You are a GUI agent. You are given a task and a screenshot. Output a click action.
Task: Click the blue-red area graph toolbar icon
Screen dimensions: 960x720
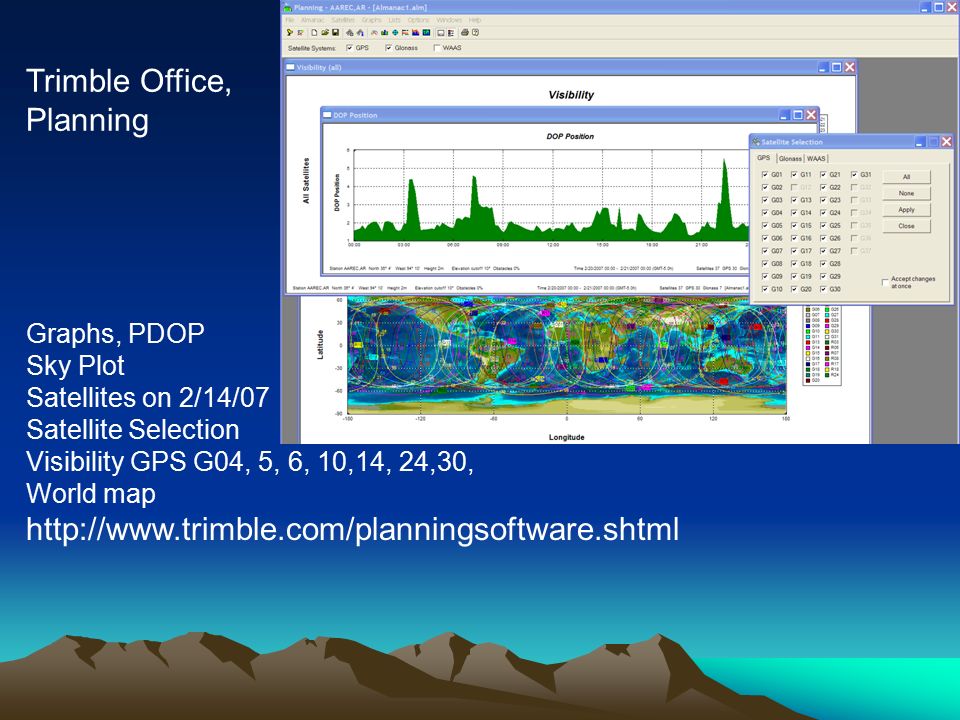(x=415, y=32)
